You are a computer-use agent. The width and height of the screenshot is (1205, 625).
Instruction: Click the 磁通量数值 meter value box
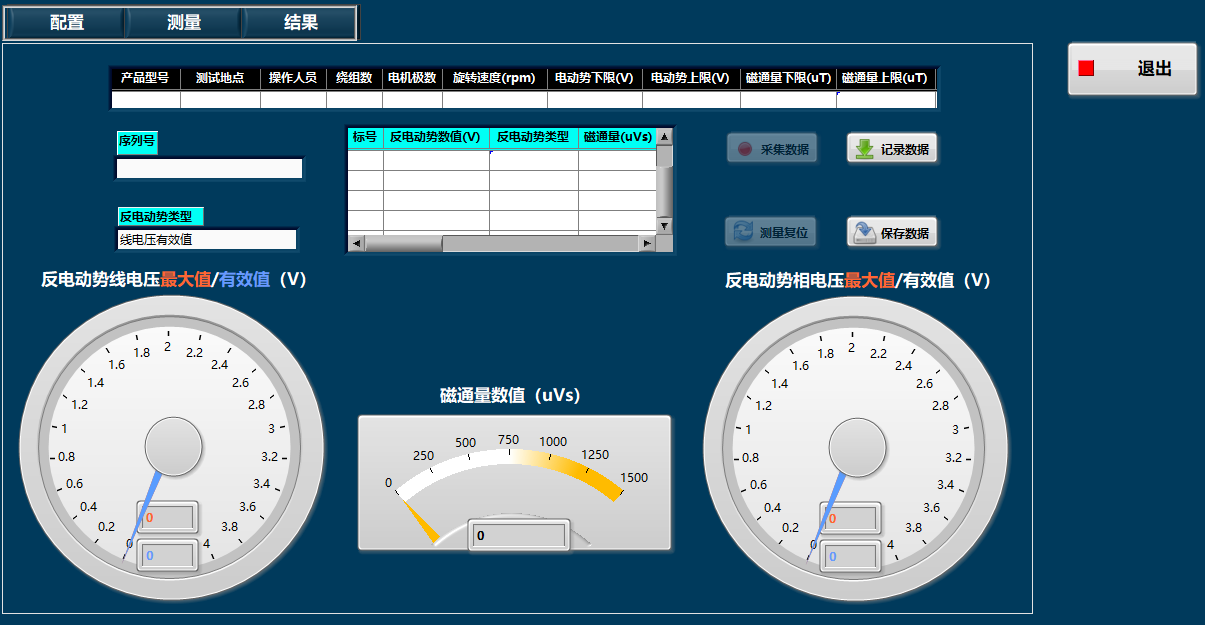(519, 536)
